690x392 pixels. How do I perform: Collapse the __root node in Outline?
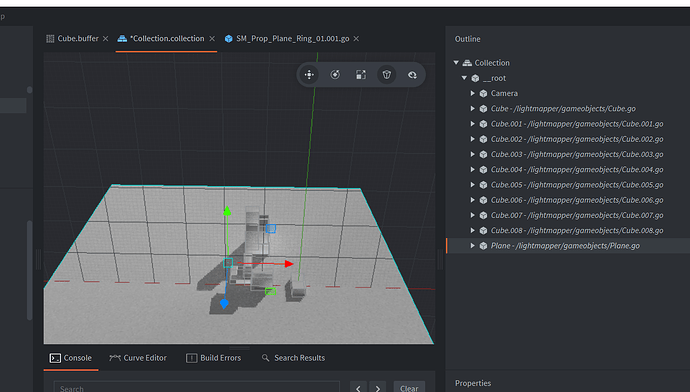464,78
